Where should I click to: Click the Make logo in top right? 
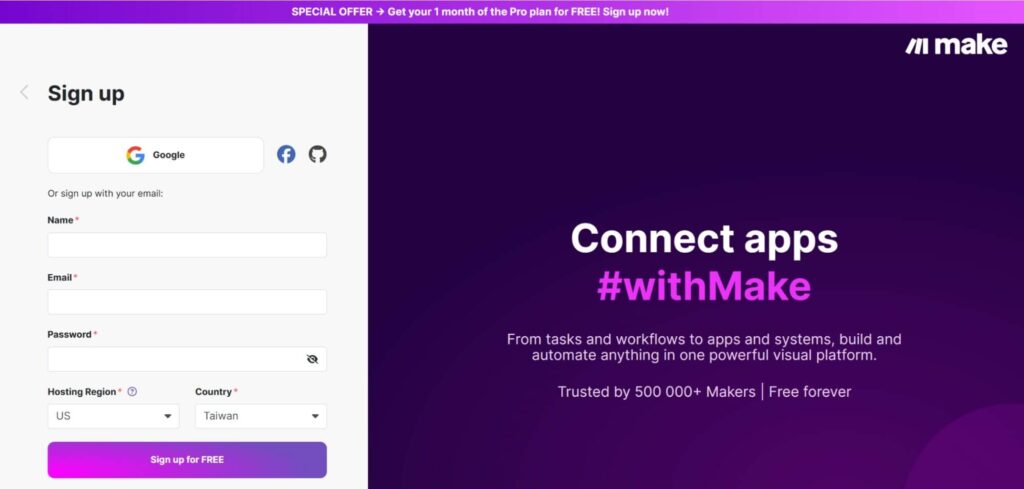point(956,45)
